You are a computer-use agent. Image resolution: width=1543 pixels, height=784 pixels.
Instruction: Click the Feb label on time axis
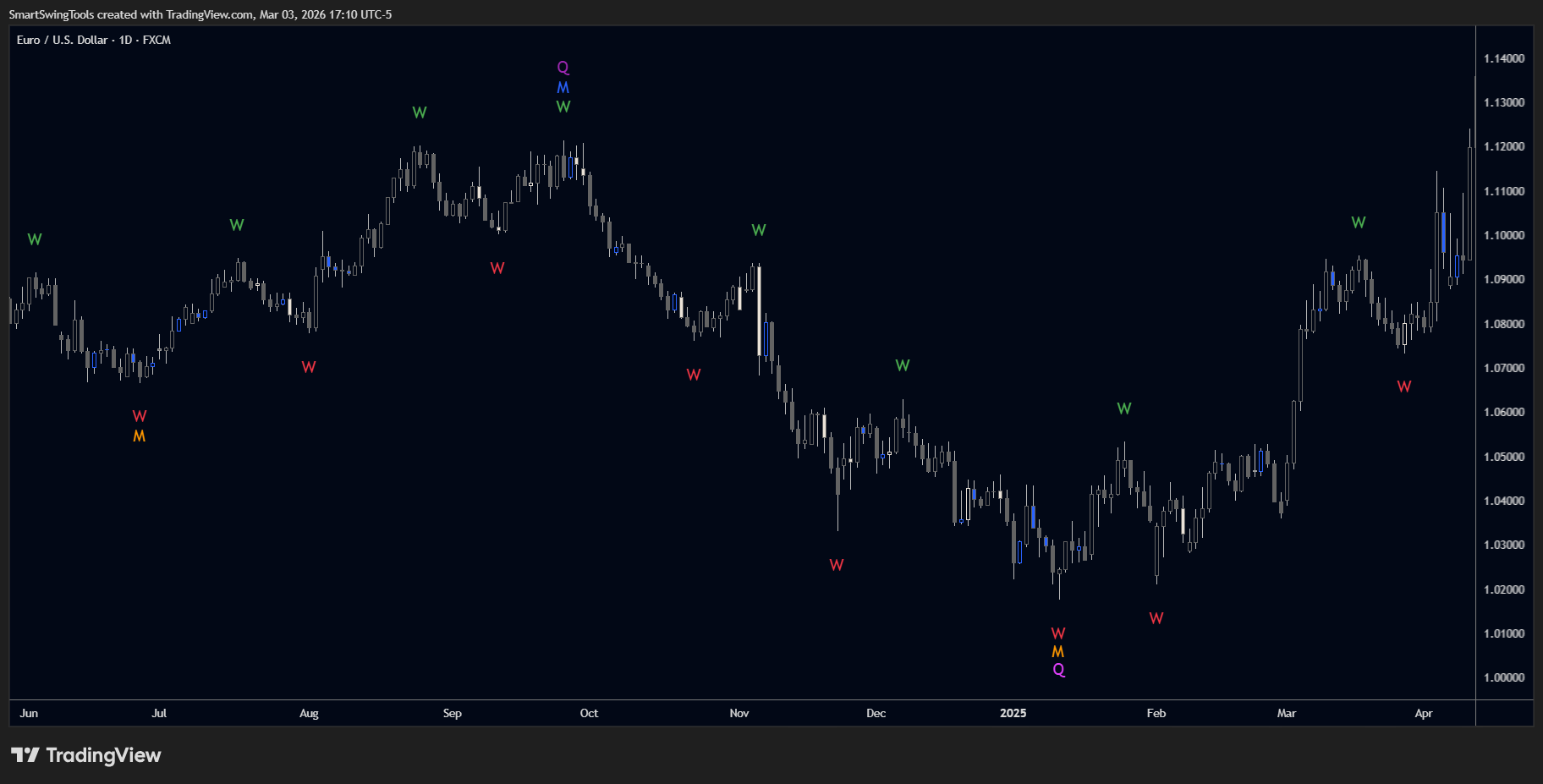pyautogui.click(x=1156, y=713)
